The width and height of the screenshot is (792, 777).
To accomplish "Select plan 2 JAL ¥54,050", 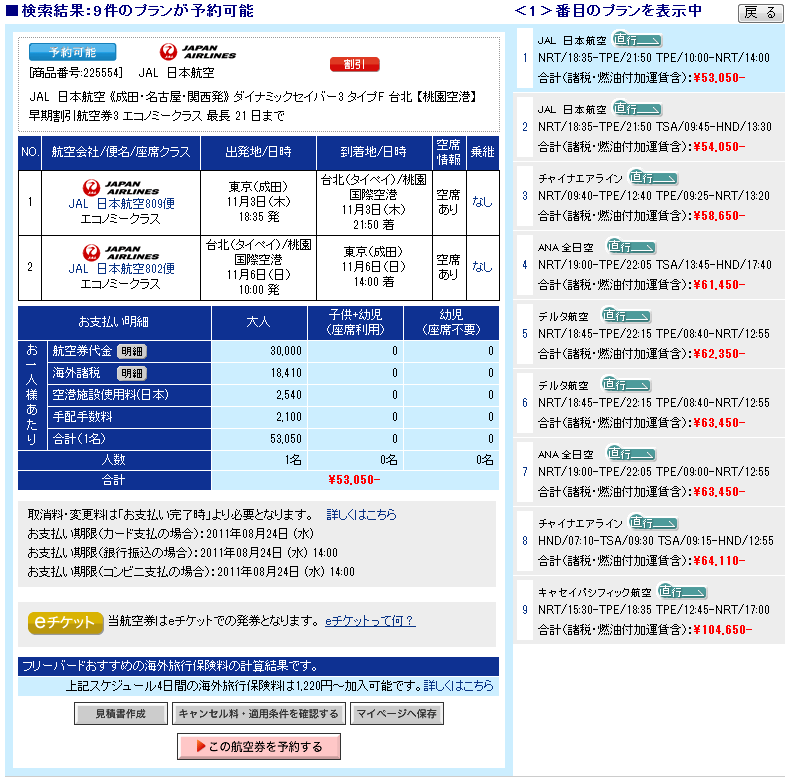I will point(649,127).
